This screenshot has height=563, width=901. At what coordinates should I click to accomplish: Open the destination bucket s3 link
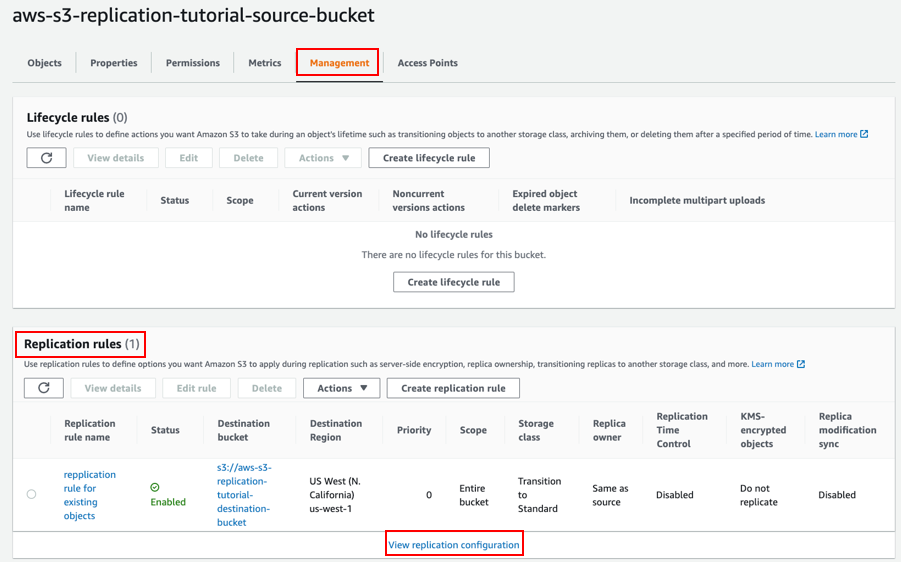pos(244,495)
